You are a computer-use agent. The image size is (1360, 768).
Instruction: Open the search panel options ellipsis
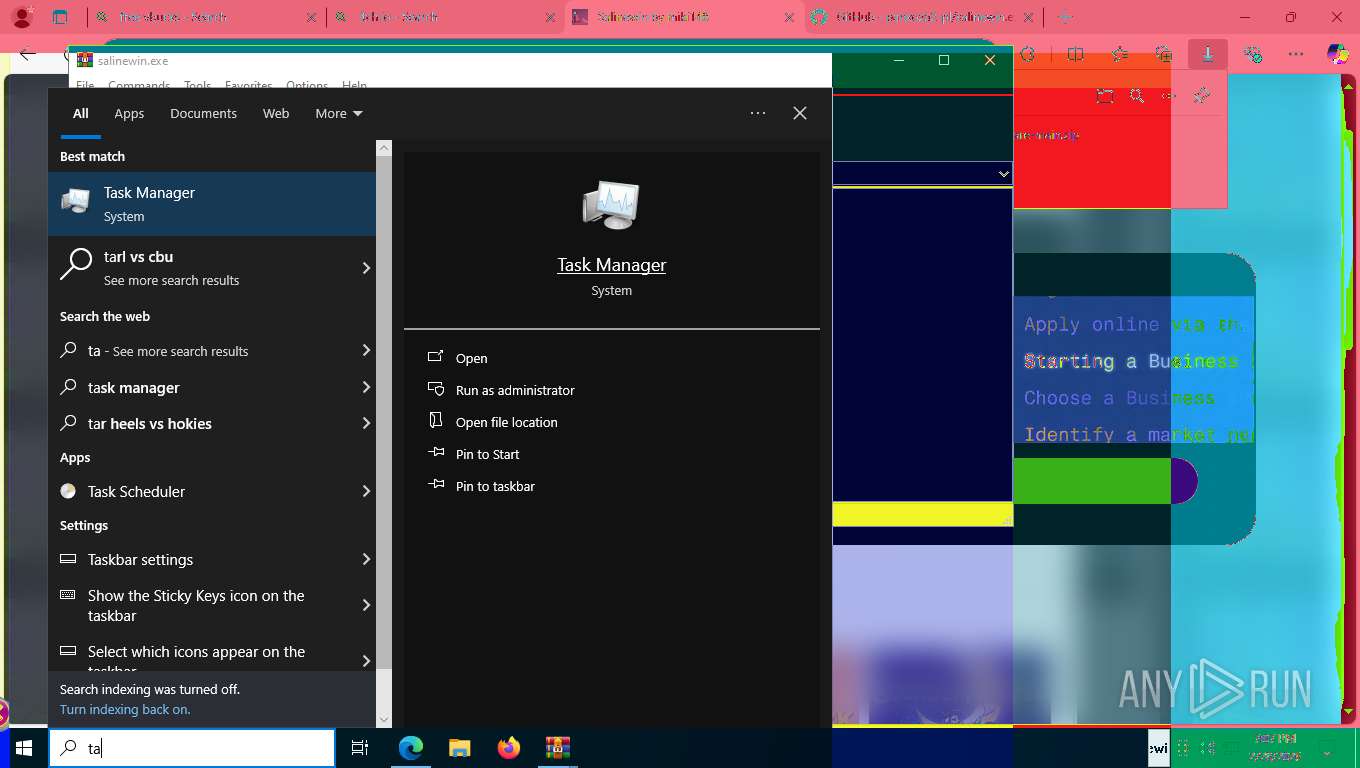tap(758, 113)
